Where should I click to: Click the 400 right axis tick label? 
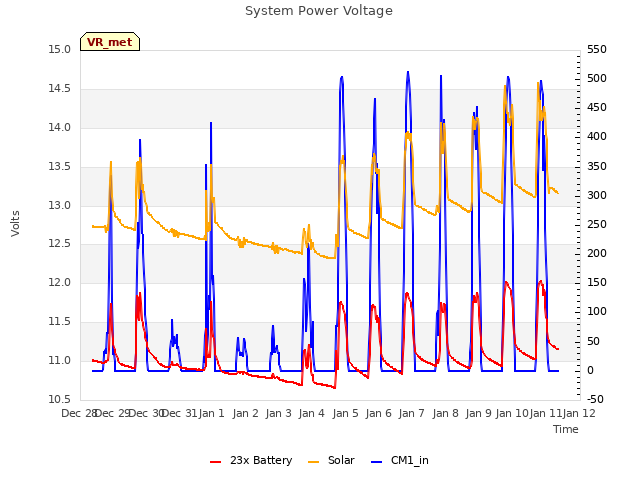[597, 136]
